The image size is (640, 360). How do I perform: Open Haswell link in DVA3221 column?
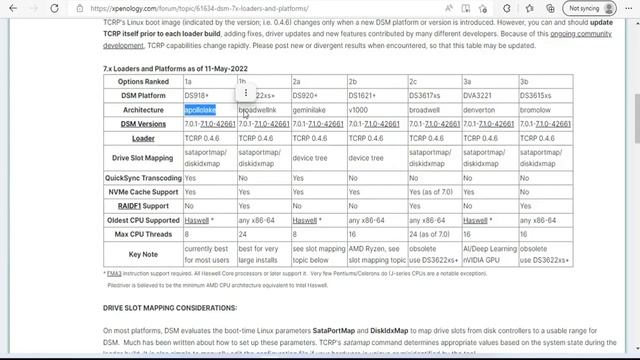coord(475,220)
